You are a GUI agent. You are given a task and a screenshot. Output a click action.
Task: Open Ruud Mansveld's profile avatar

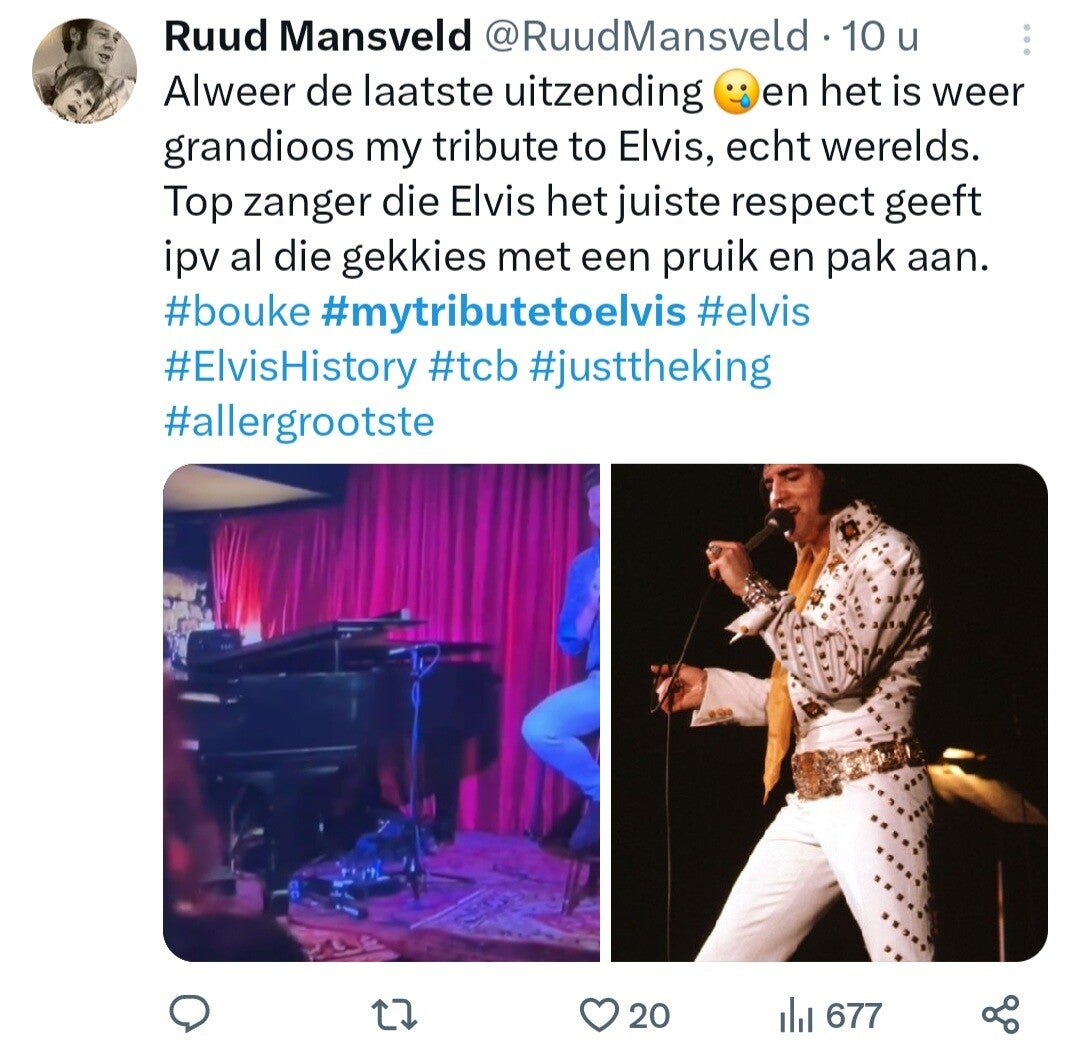click(x=84, y=71)
